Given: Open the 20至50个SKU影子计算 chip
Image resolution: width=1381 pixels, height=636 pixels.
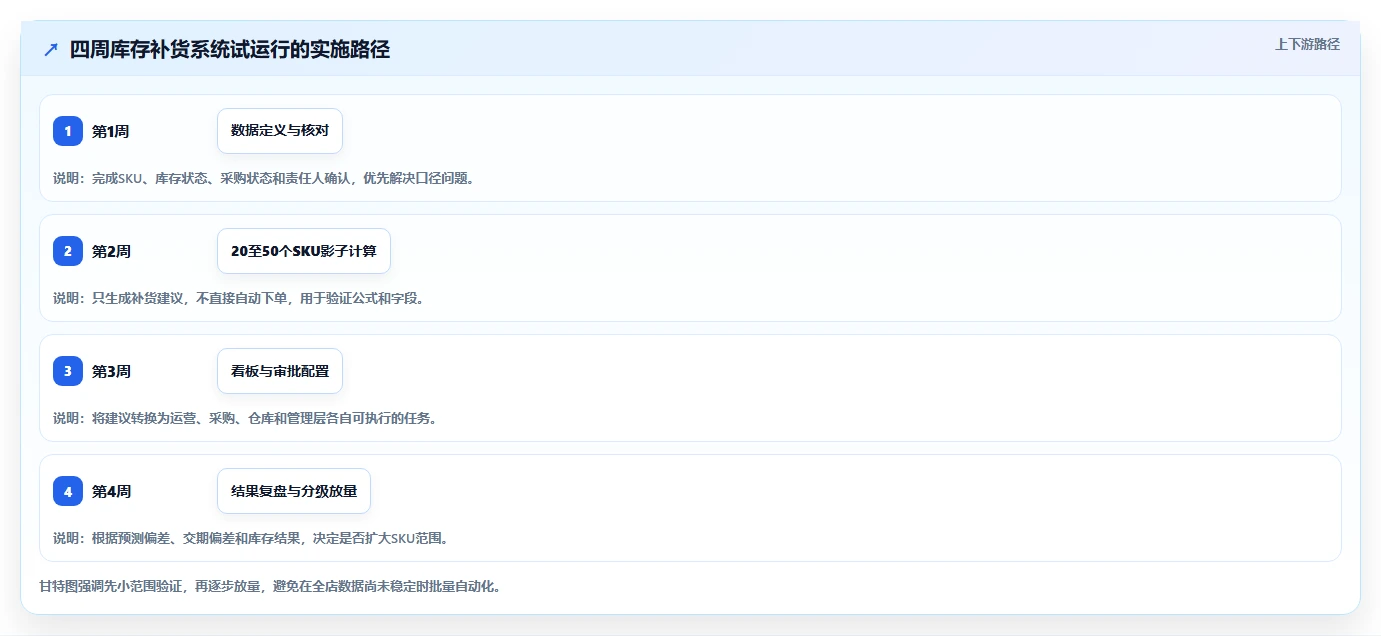Looking at the screenshot, I should click(x=304, y=251).
